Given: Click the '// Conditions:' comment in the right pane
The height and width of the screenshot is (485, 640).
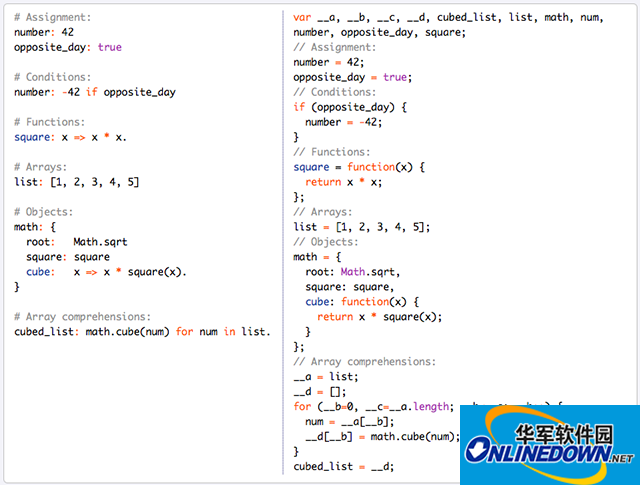Looking at the screenshot, I should click(x=334, y=92).
